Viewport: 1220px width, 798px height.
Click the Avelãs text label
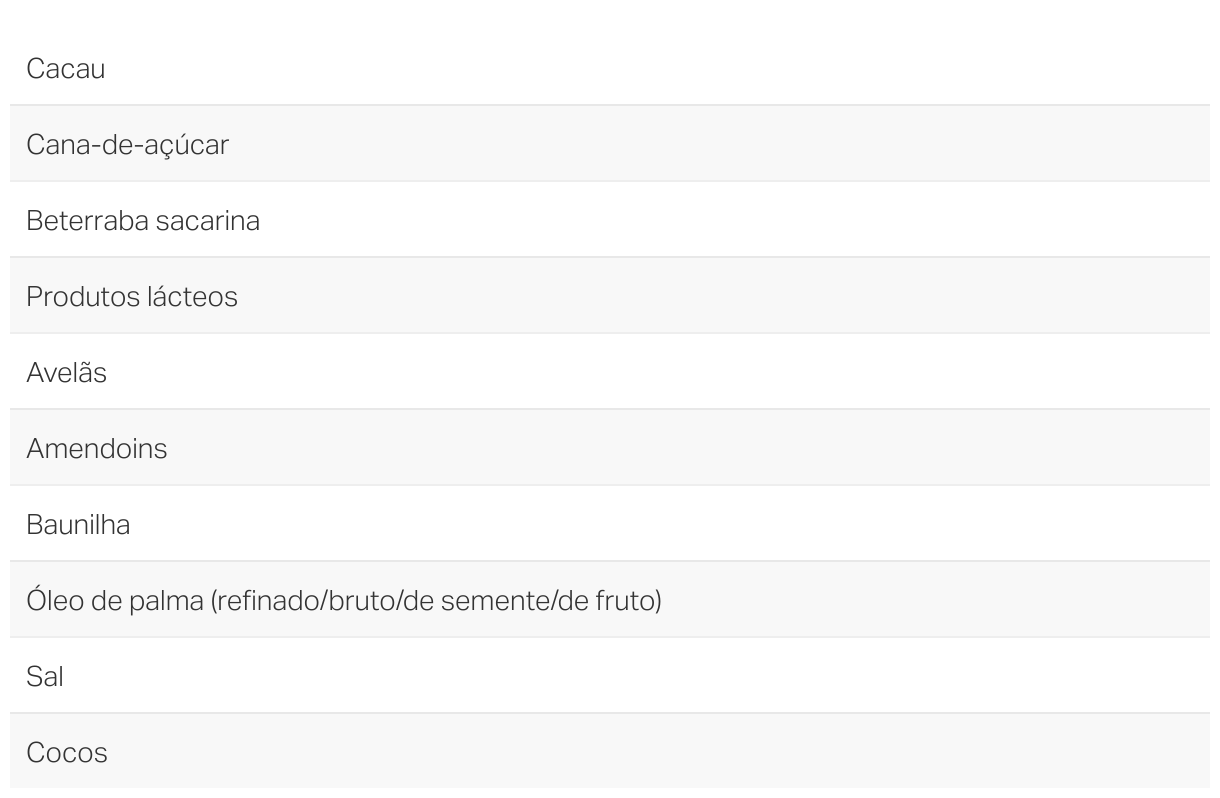click(x=67, y=373)
